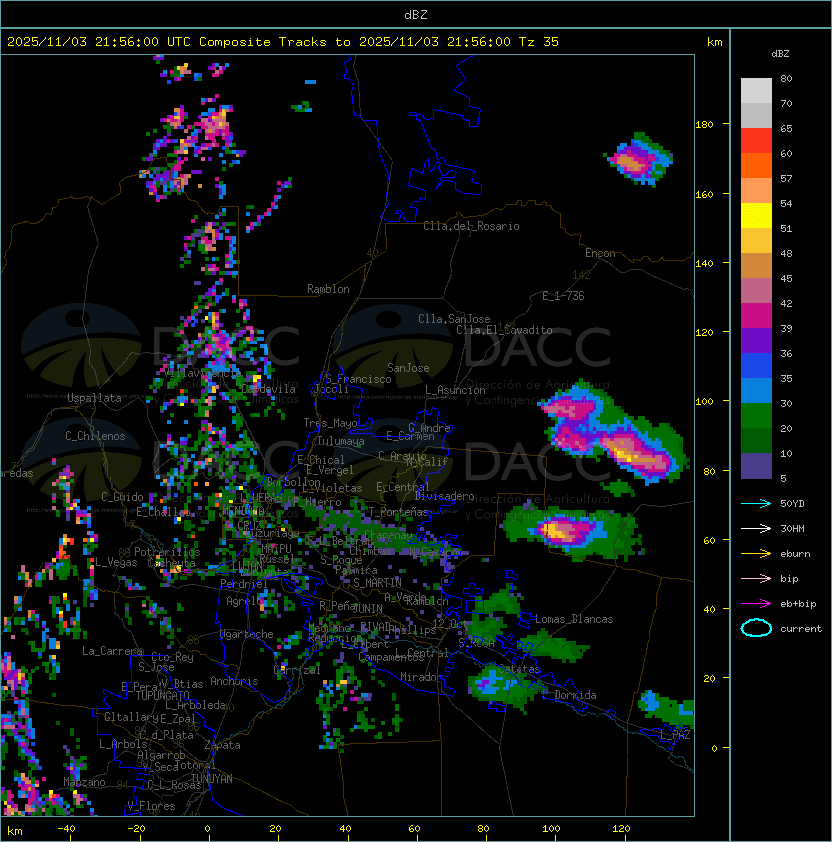
Task: Select the Carrizal place label
Action: click(297, 670)
